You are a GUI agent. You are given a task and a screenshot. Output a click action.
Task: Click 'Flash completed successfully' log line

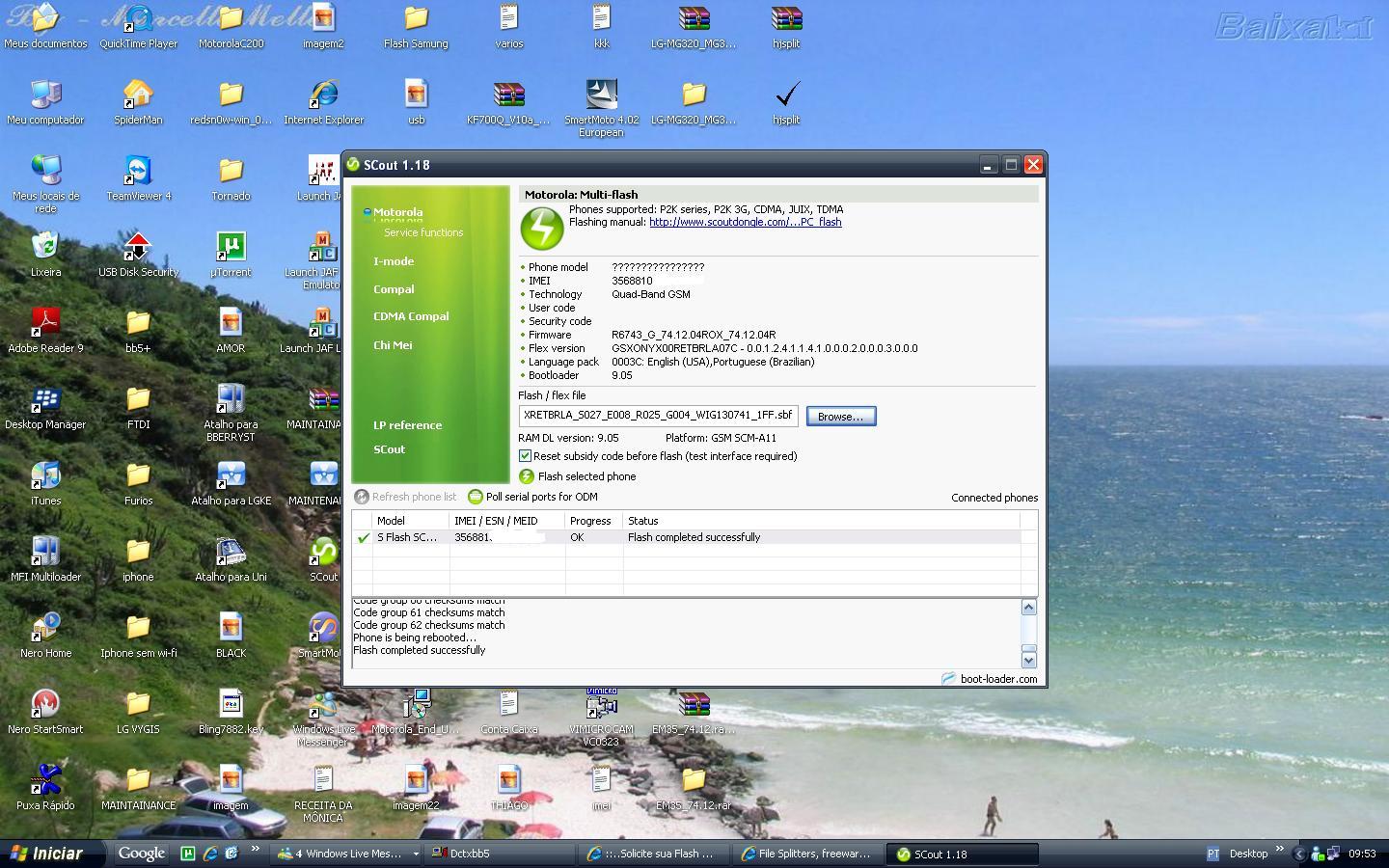pos(420,650)
